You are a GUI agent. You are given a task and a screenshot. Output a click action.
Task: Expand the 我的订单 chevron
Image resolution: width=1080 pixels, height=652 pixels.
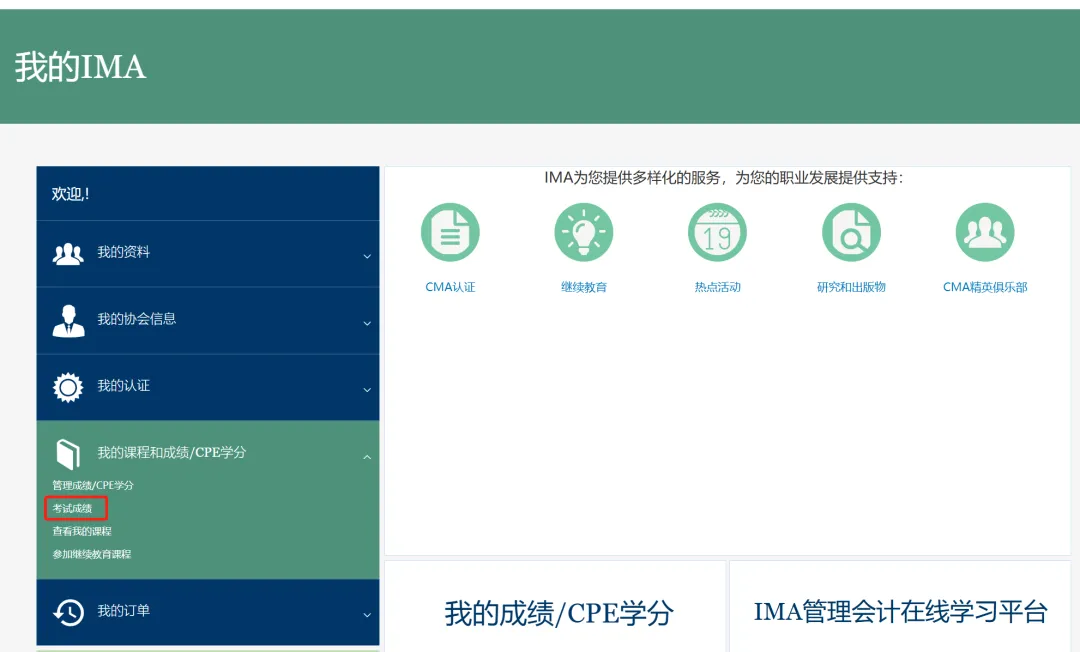tap(367, 615)
